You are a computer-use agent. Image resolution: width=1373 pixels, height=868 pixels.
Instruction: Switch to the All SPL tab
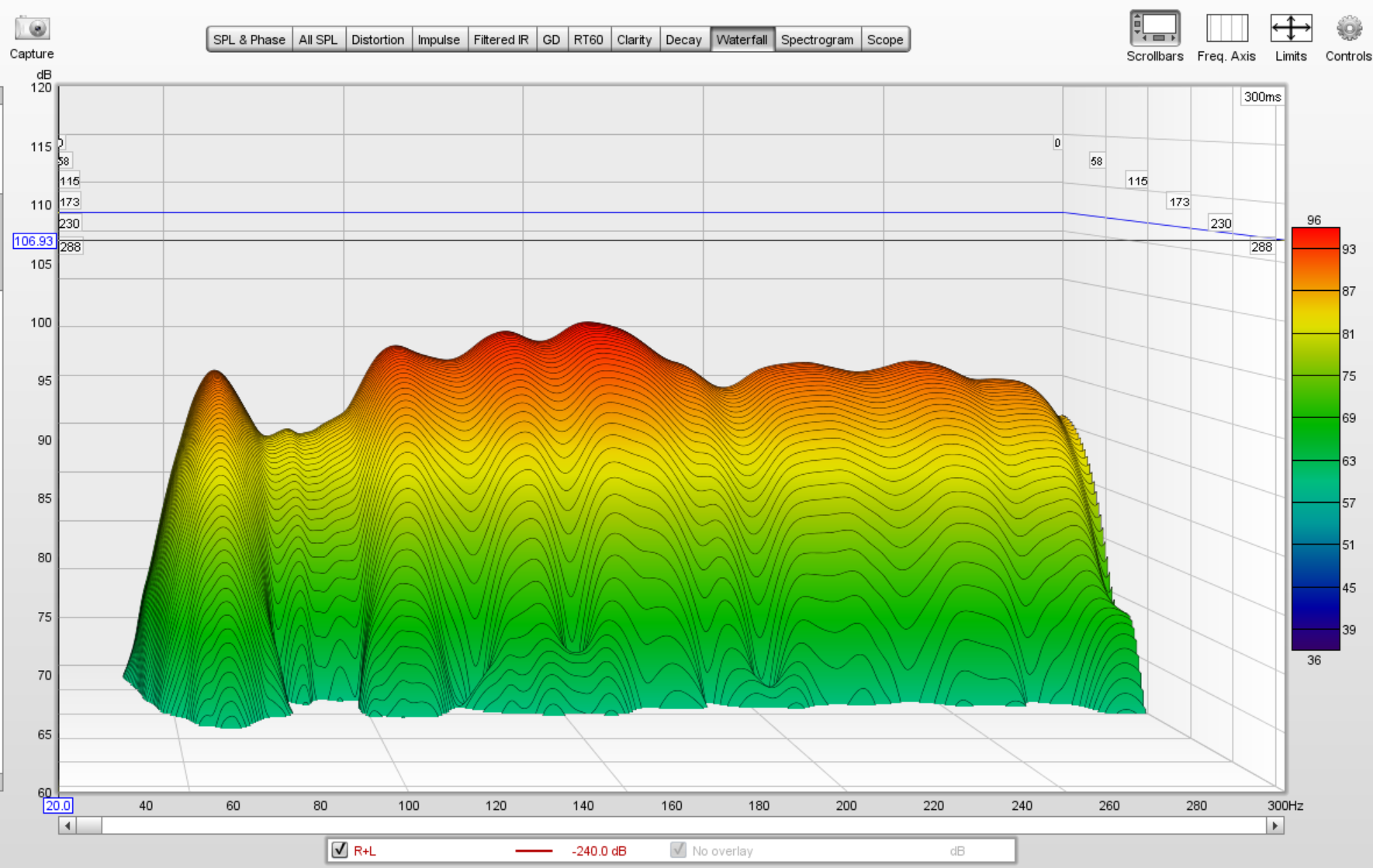point(318,40)
